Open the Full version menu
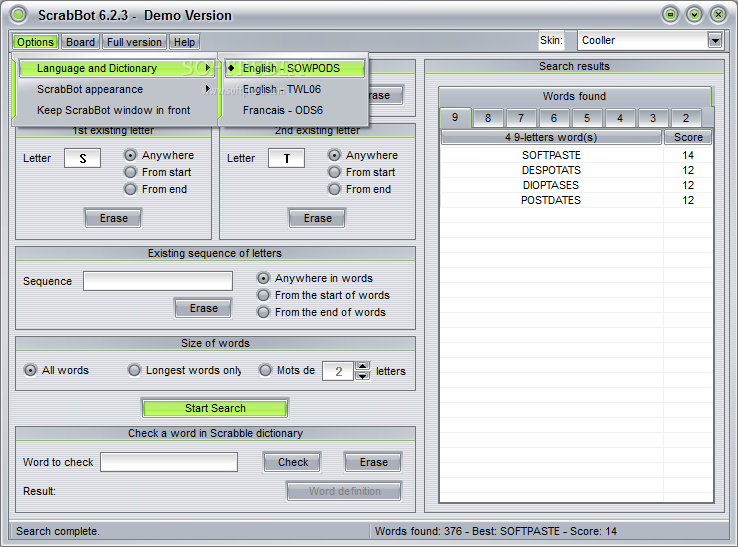The image size is (738, 547). pyautogui.click(x=134, y=42)
